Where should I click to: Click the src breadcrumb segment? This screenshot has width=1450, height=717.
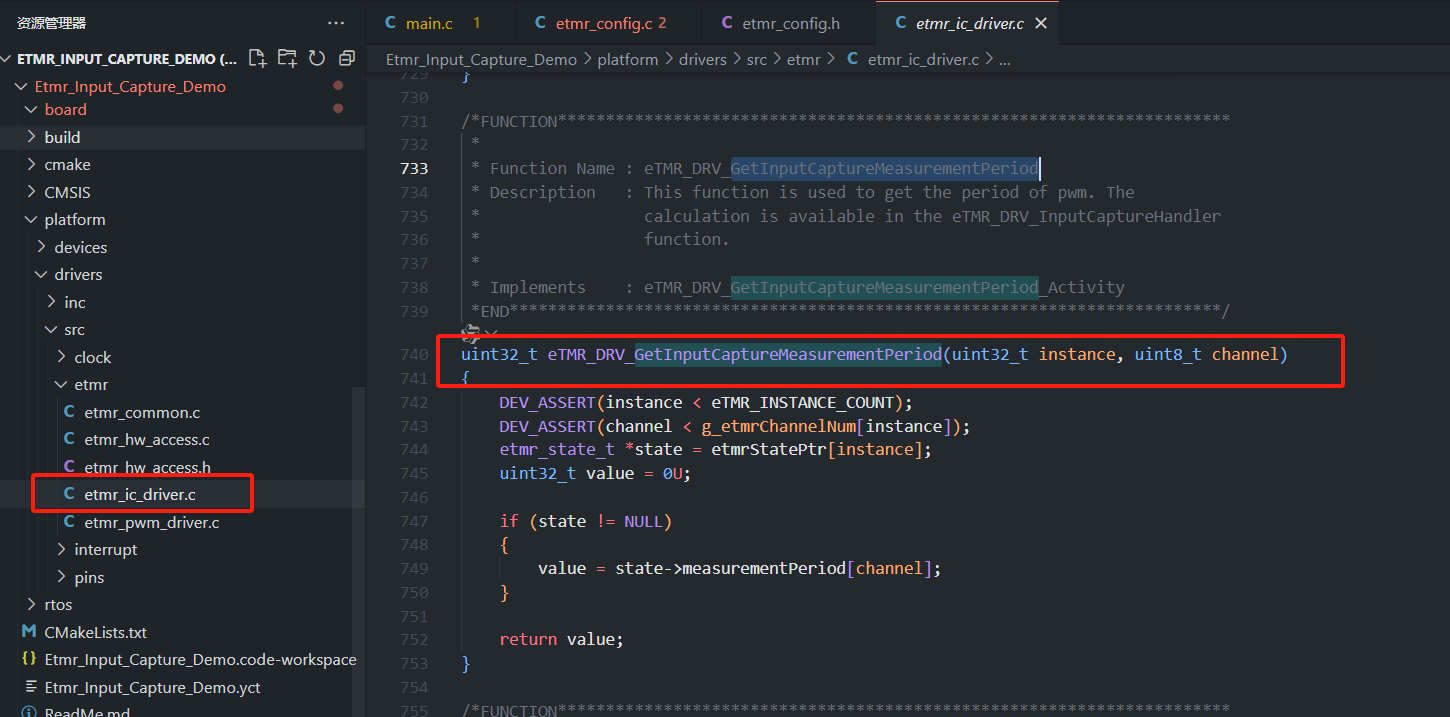coord(757,59)
